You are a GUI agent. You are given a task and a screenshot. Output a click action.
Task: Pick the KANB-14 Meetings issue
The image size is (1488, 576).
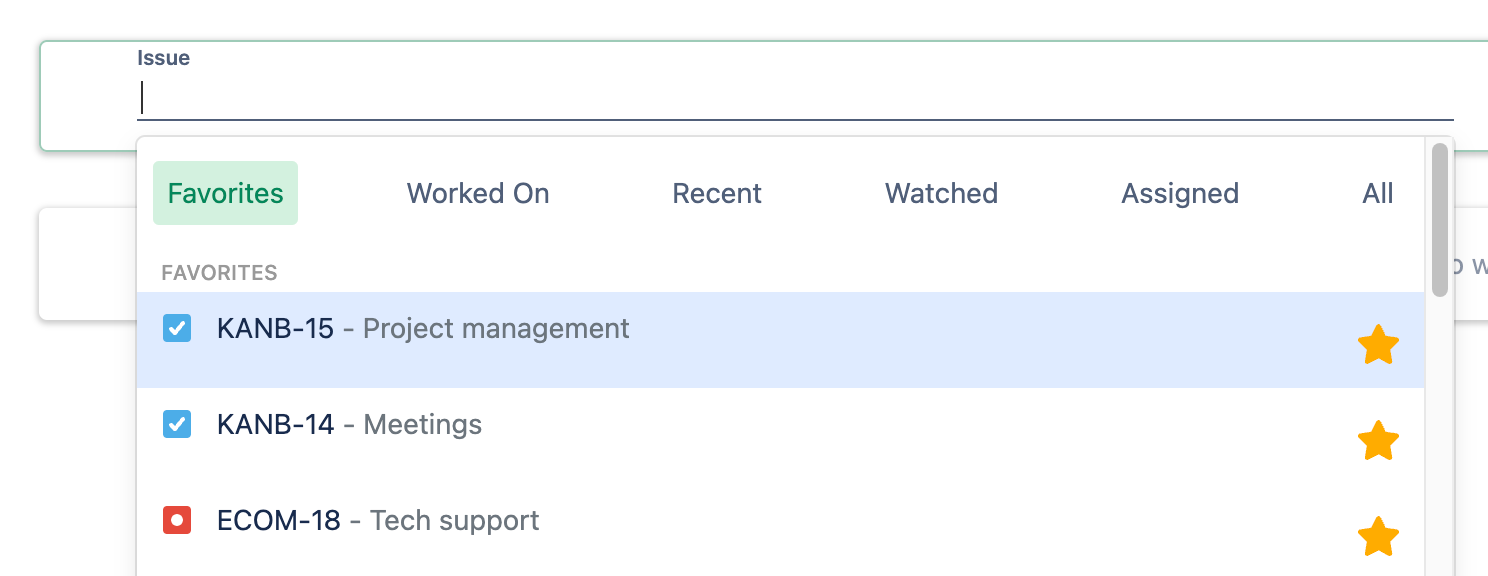point(780,436)
